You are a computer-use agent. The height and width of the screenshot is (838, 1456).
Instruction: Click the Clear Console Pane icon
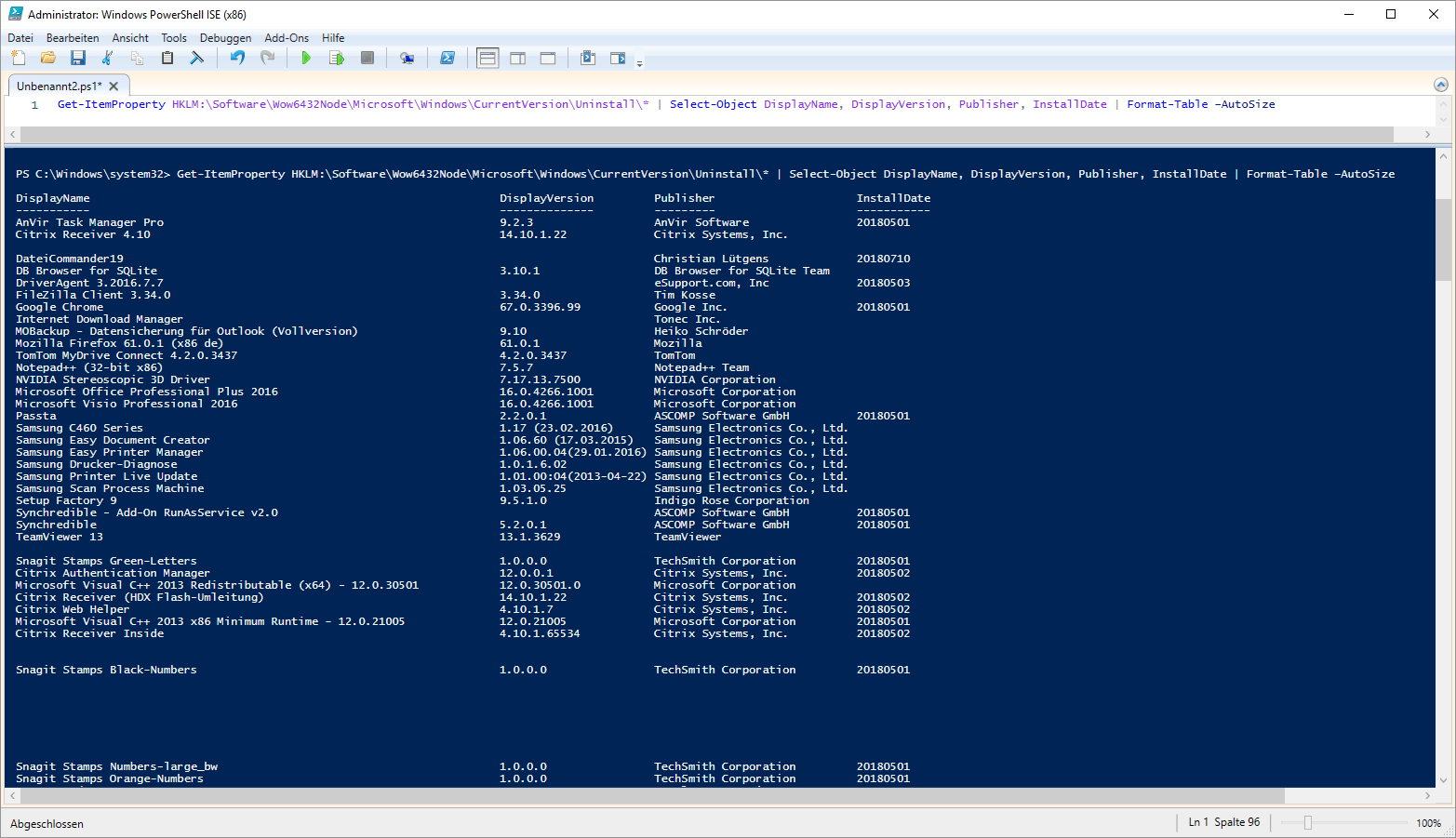pyautogui.click(x=196, y=58)
